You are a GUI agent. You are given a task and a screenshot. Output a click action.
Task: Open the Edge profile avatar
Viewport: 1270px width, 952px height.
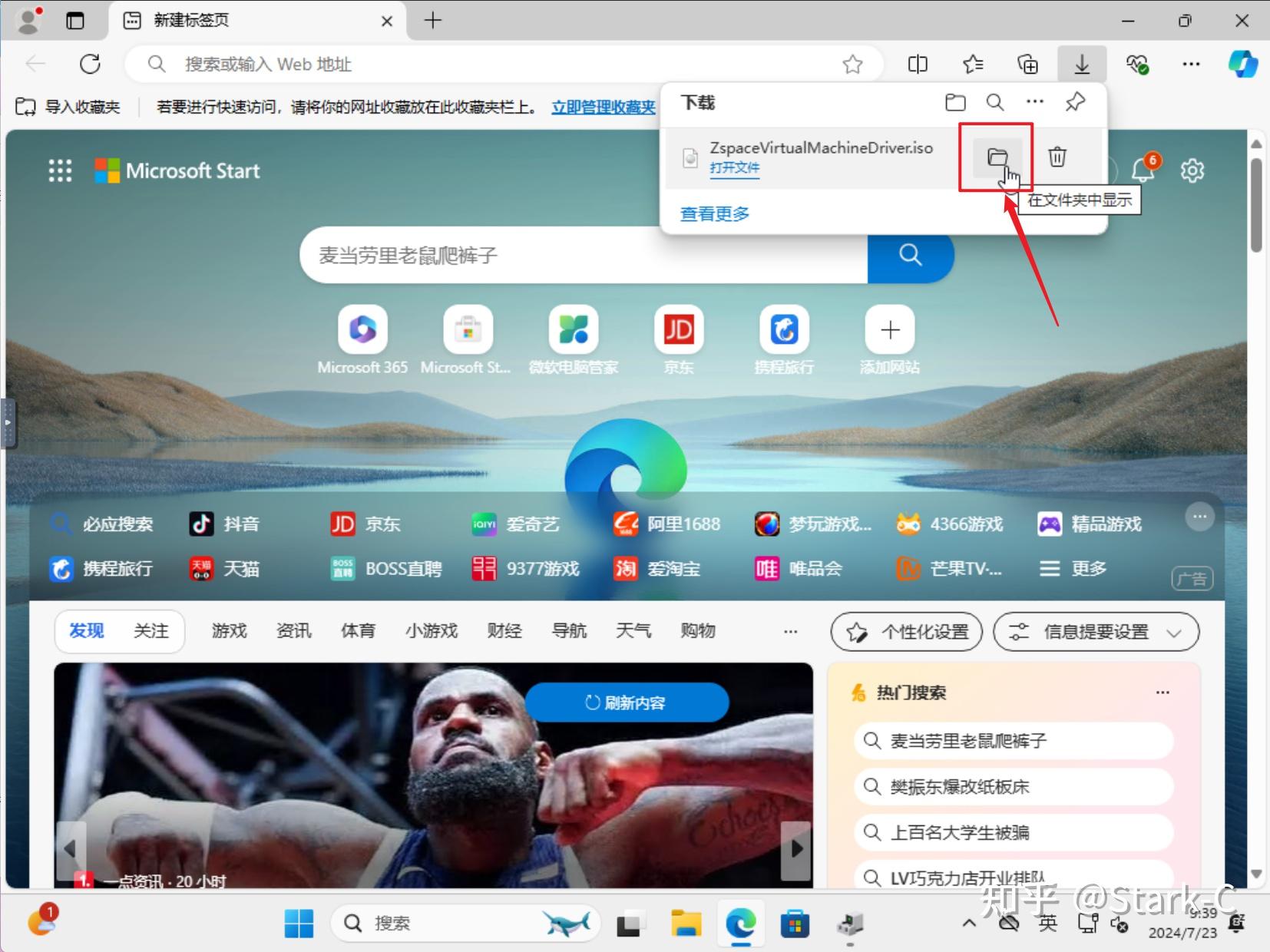(x=28, y=20)
